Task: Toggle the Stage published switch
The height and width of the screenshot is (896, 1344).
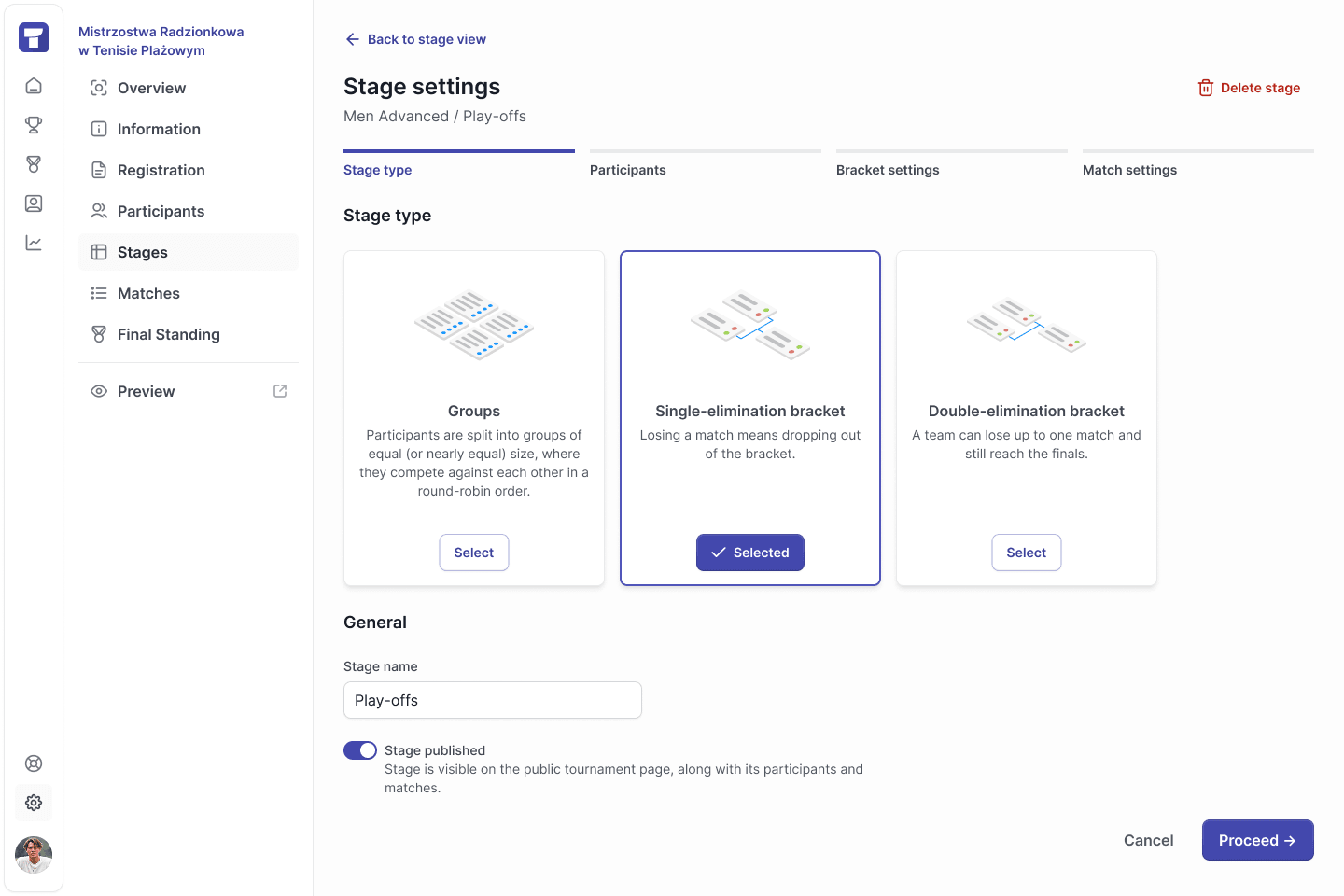Action: pyautogui.click(x=360, y=750)
